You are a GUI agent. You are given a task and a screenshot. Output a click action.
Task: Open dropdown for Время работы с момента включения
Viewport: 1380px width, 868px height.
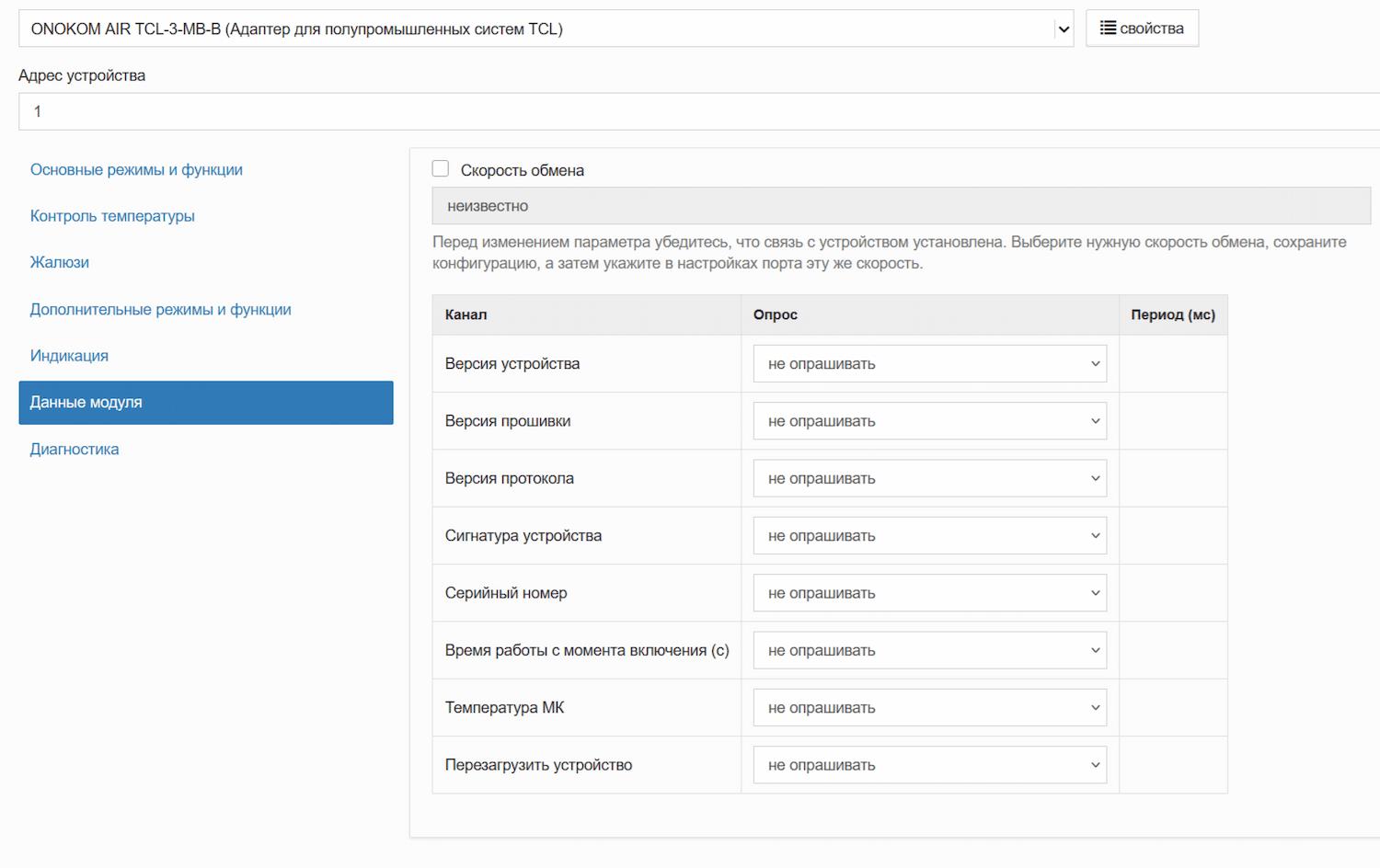tap(929, 650)
